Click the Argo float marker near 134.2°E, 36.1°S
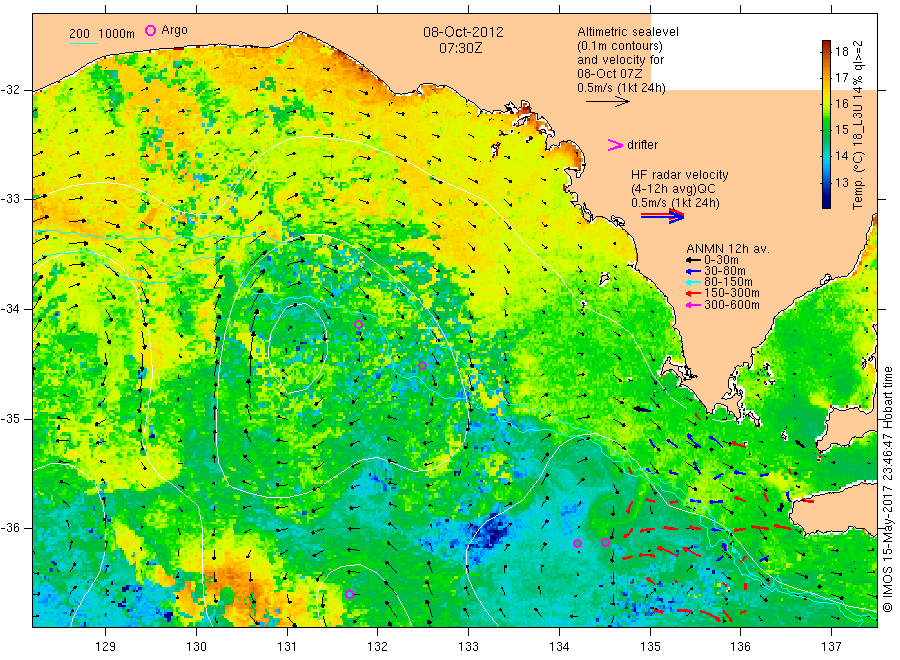900x660 pixels. [577, 543]
